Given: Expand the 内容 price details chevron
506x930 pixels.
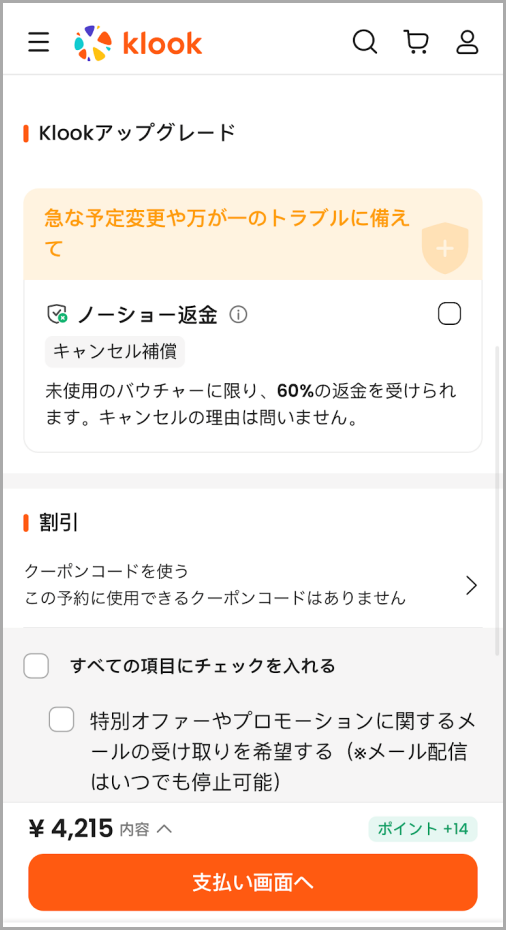Looking at the screenshot, I should tap(164, 829).
